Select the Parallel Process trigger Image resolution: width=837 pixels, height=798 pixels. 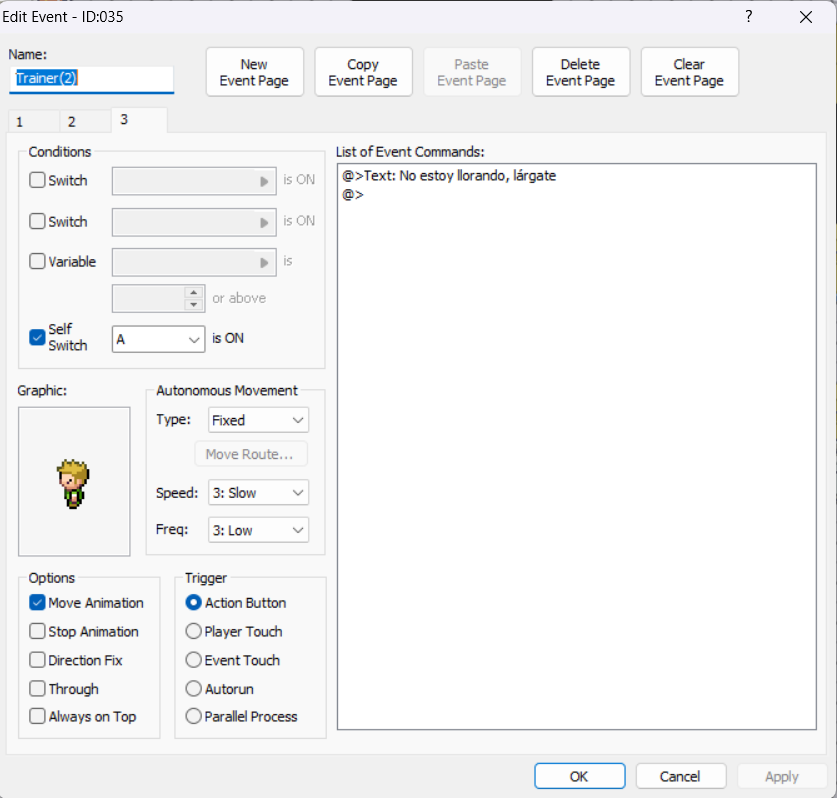194,717
